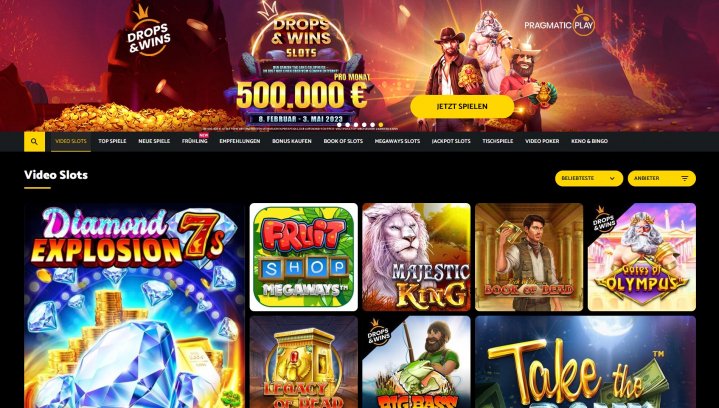The image size is (719, 408).
Task: Expand the Beliebteste sort dropdown
Action: [589, 179]
